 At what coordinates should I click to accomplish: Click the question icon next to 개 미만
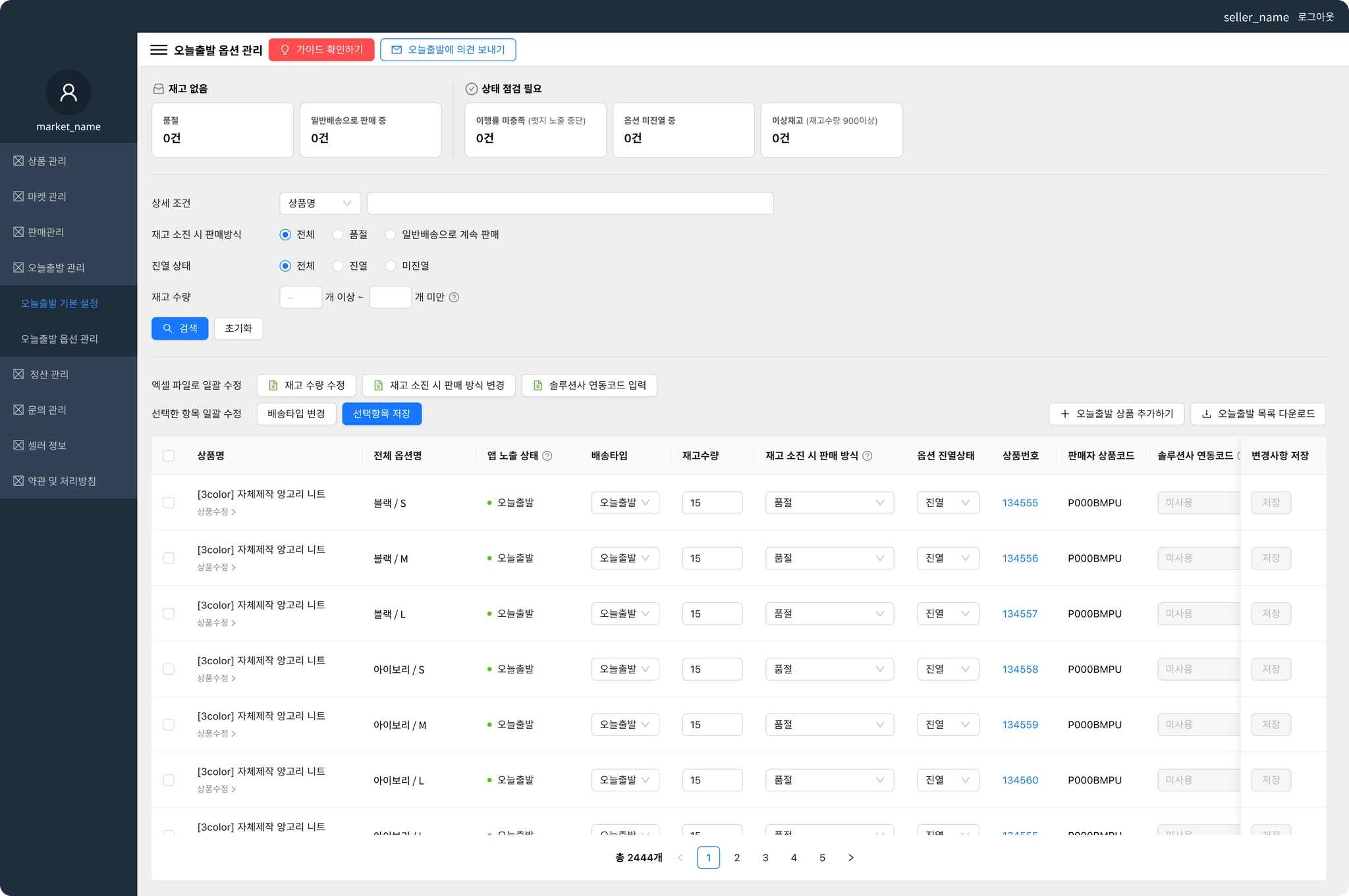tap(454, 298)
